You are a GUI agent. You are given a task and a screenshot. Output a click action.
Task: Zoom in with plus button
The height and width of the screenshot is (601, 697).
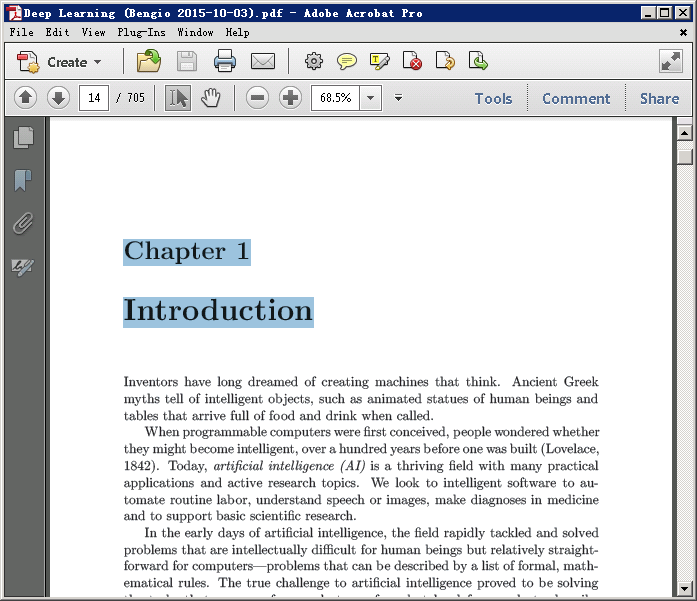coord(290,98)
